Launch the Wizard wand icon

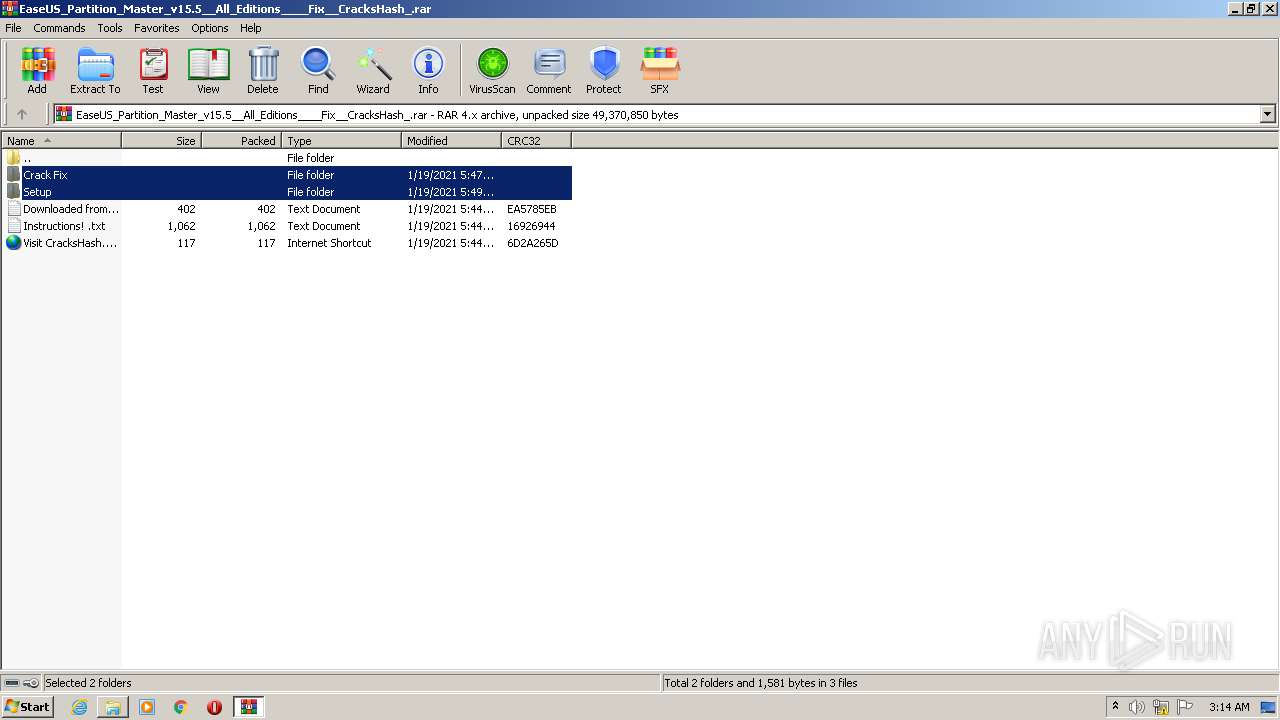coord(373,70)
